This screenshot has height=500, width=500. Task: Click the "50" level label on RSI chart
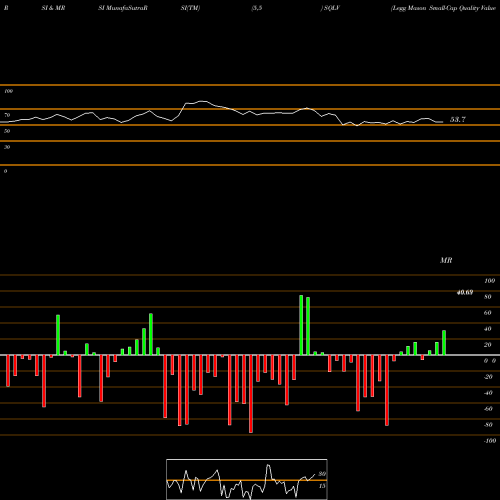(x=7, y=131)
